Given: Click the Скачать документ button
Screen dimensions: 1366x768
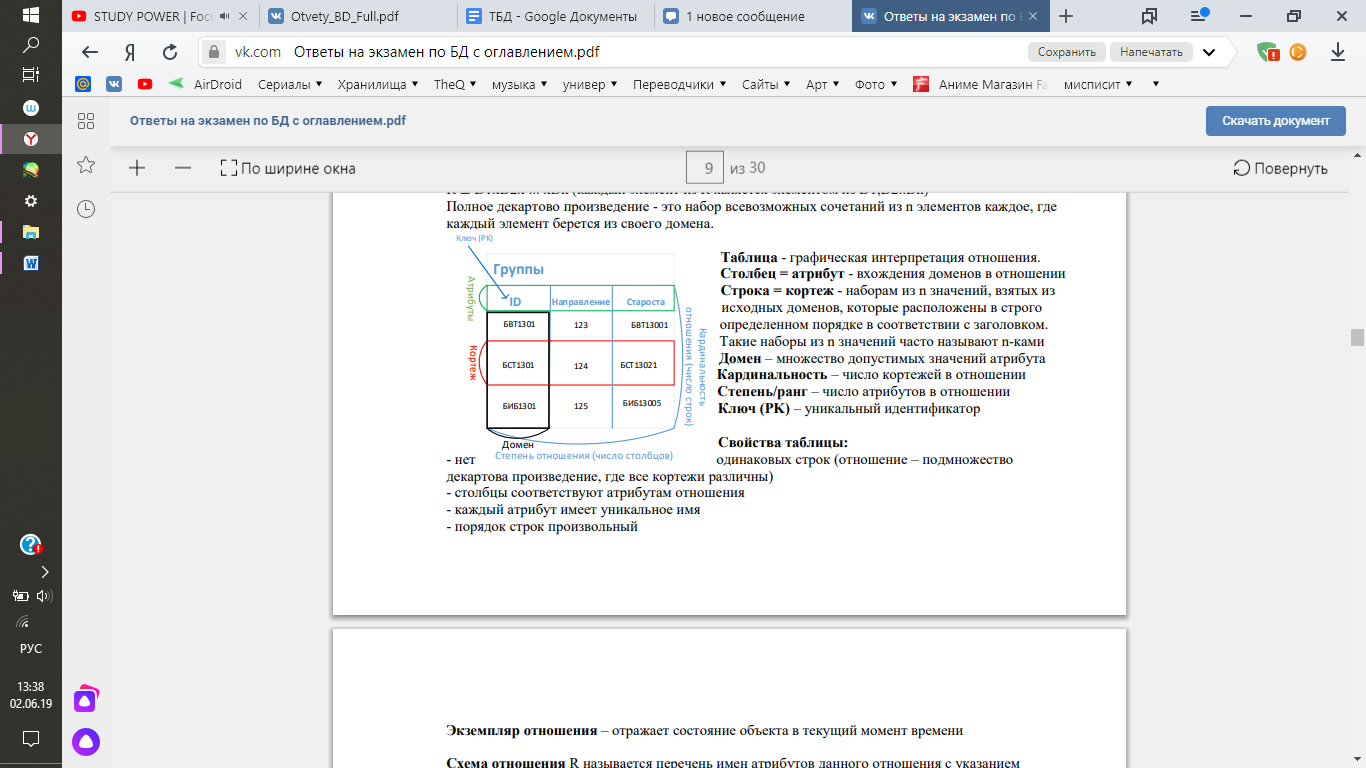Looking at the screenshot, I should point(1276,121).
